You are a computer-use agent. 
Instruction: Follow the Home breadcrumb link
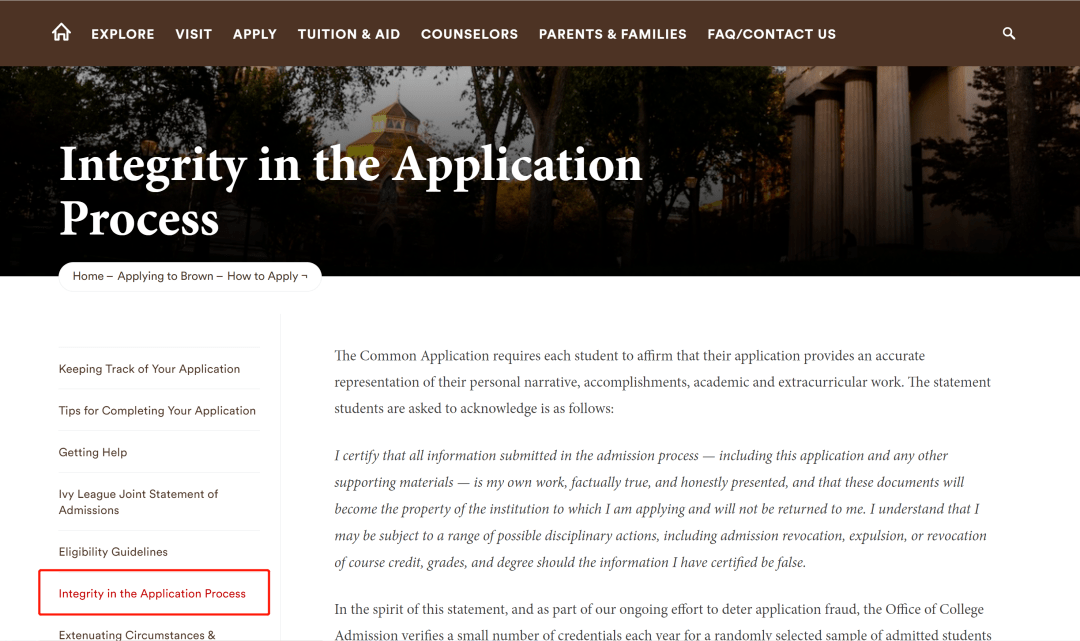[88, 276]
